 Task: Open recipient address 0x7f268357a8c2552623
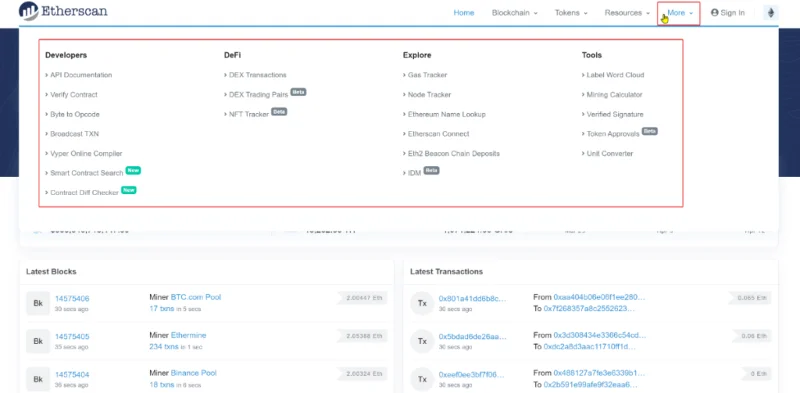pyautogui.click(x=589, y=308)
